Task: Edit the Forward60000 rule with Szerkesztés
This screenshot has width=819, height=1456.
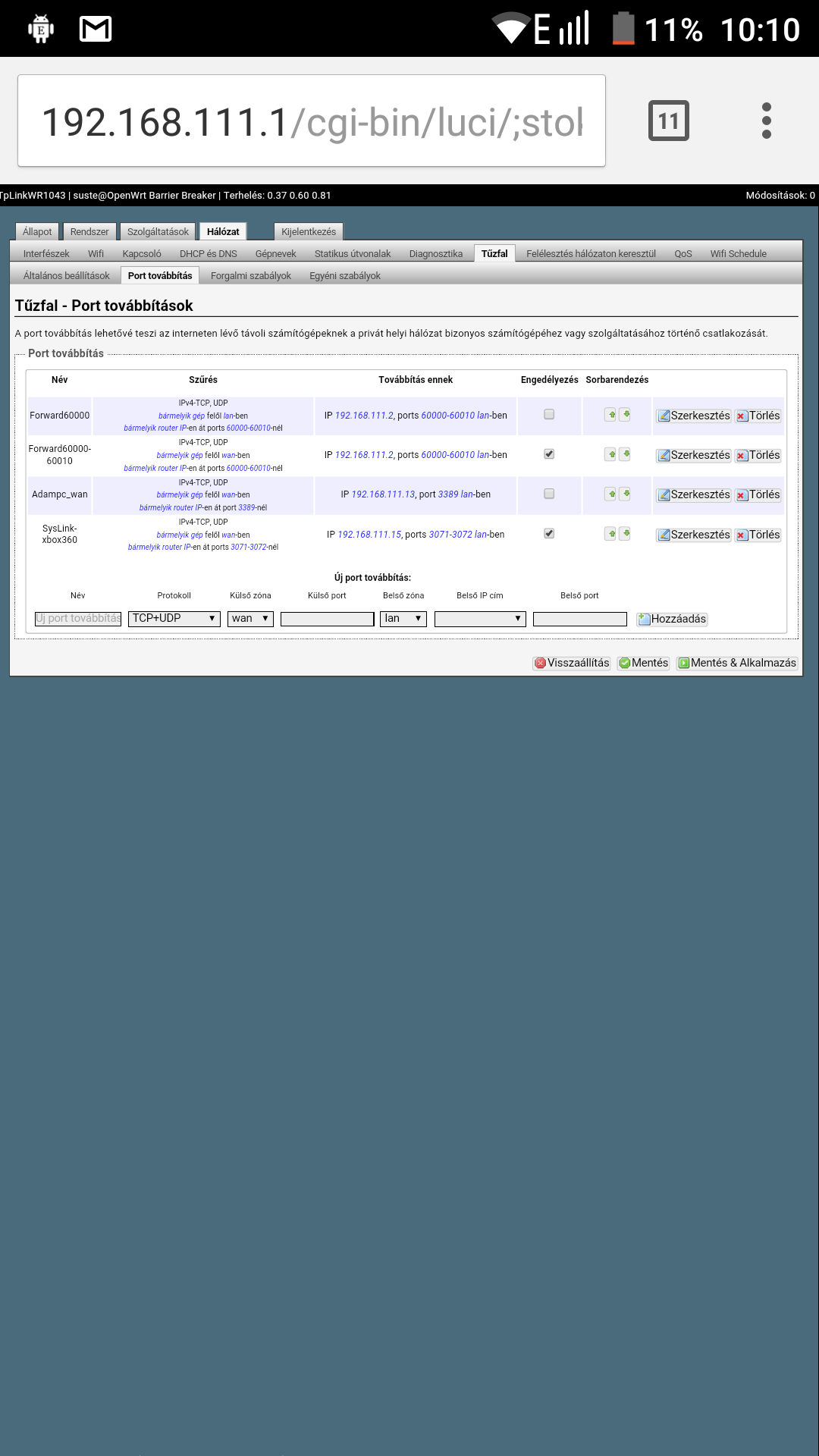Action: click(694, 416)
